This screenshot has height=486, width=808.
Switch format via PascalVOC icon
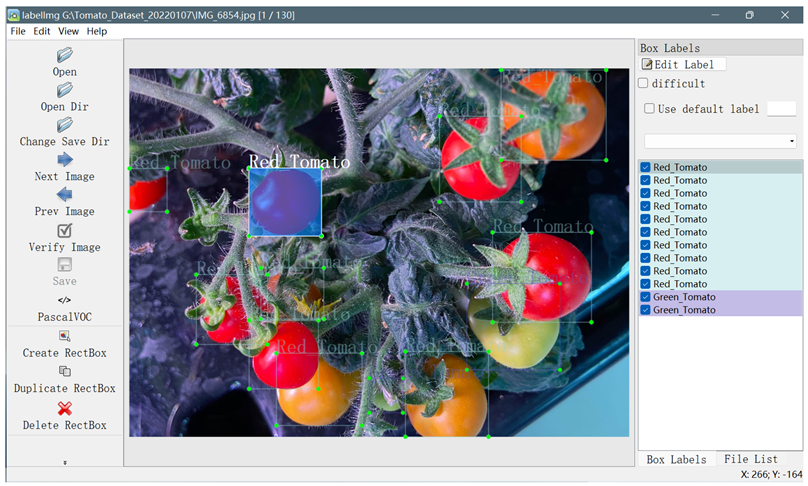(65, 300)
